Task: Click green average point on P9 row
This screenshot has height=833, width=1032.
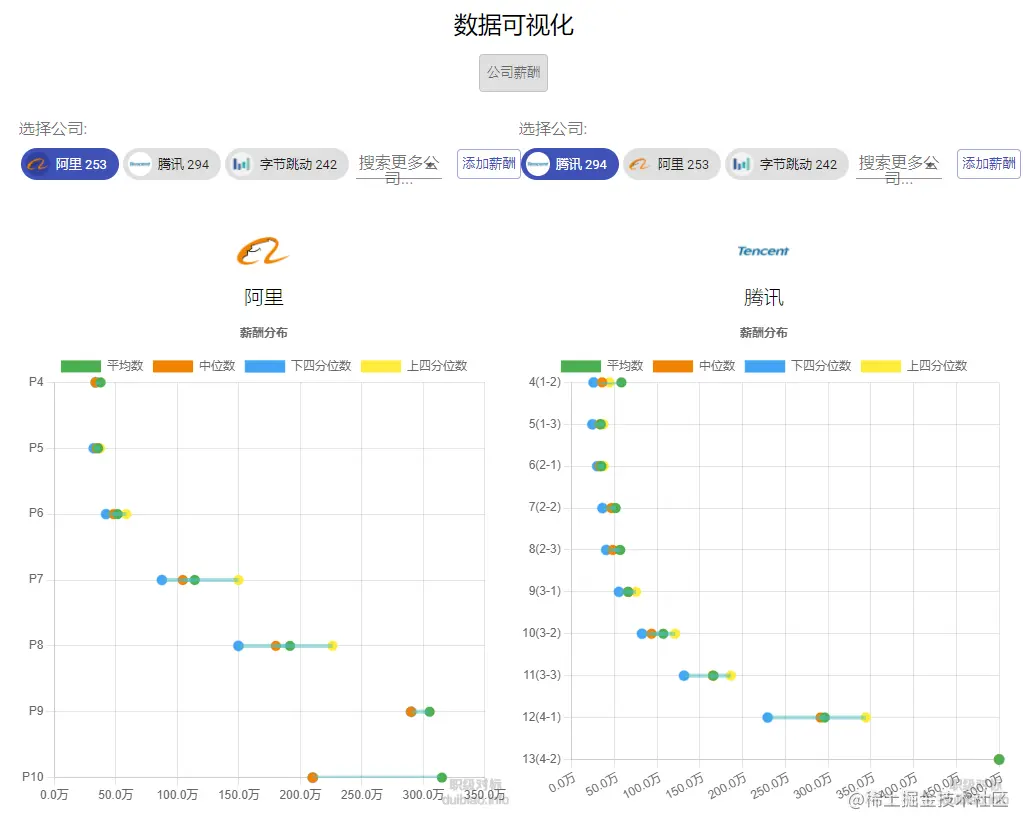Action: click(429, 711)
